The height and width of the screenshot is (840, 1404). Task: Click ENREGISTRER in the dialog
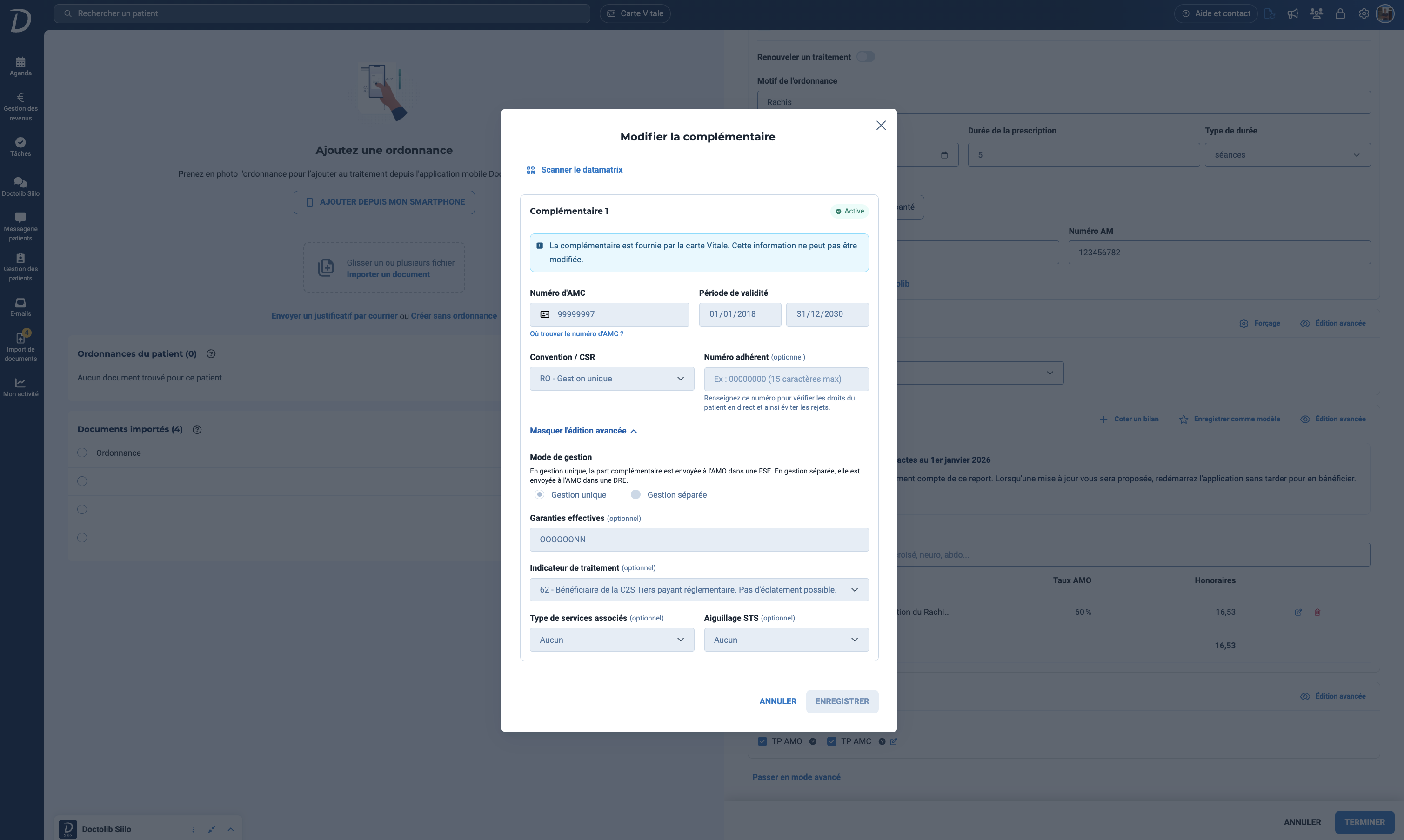click(x=842, y=701)
